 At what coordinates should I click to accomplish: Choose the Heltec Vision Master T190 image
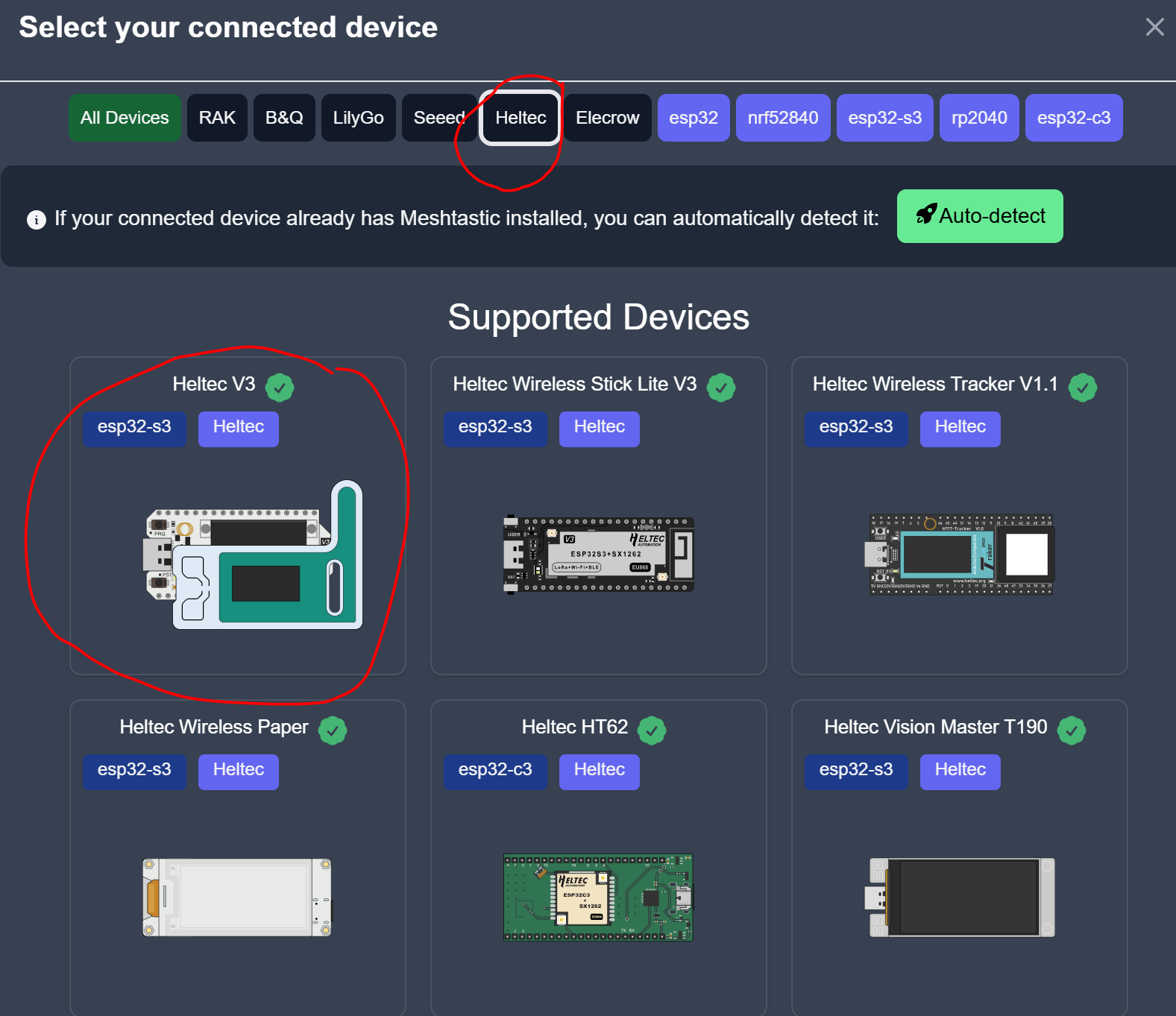[x=961, y=897]
